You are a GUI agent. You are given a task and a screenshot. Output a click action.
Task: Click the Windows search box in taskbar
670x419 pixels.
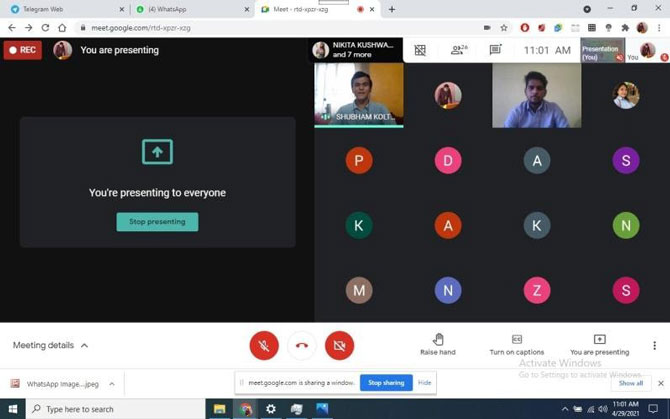click(x=110, y=408)
